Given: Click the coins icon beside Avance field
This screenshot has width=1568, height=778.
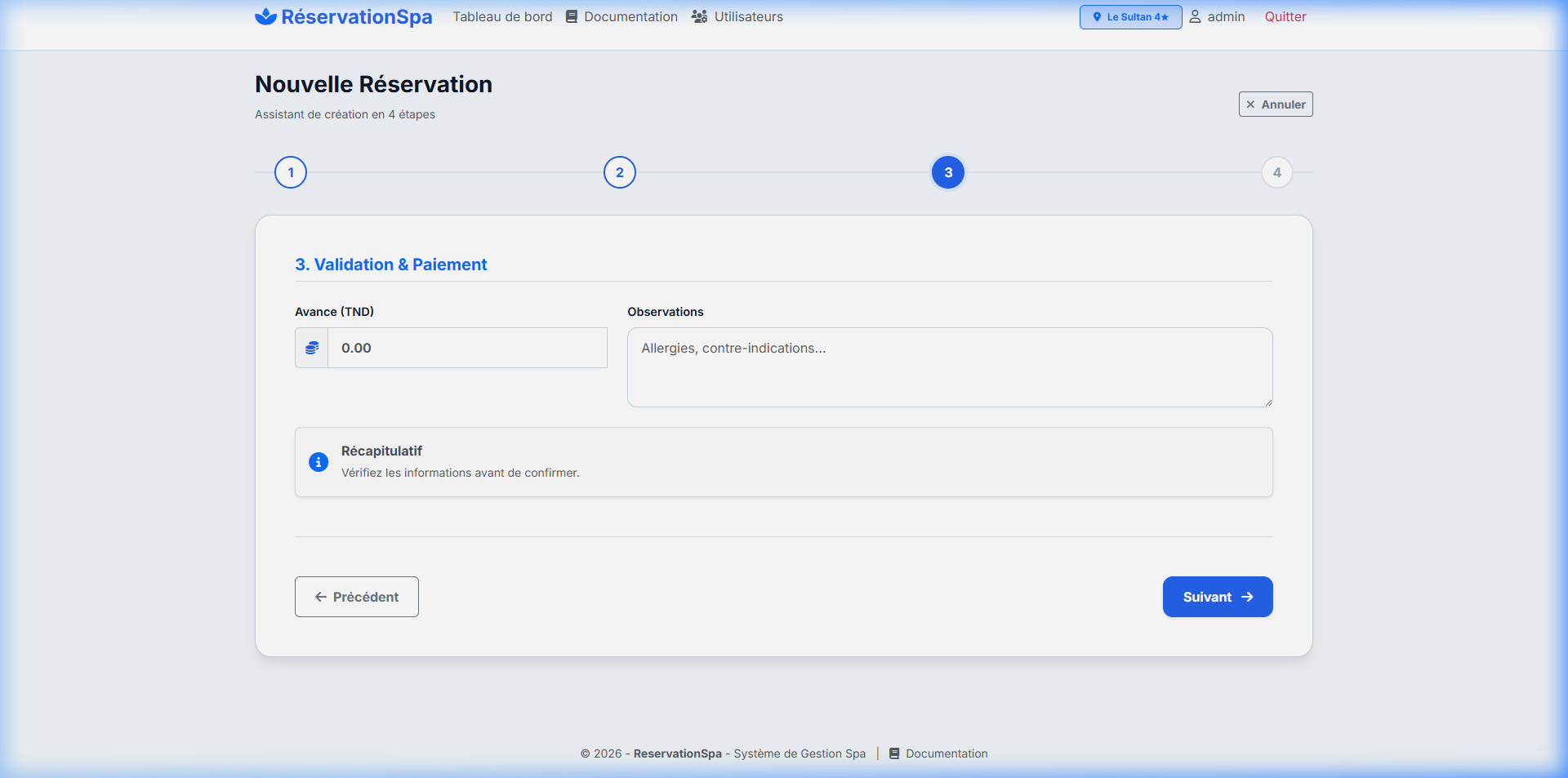Looking at the screenshot, I should pyautogui.click(x=312, y=348).
